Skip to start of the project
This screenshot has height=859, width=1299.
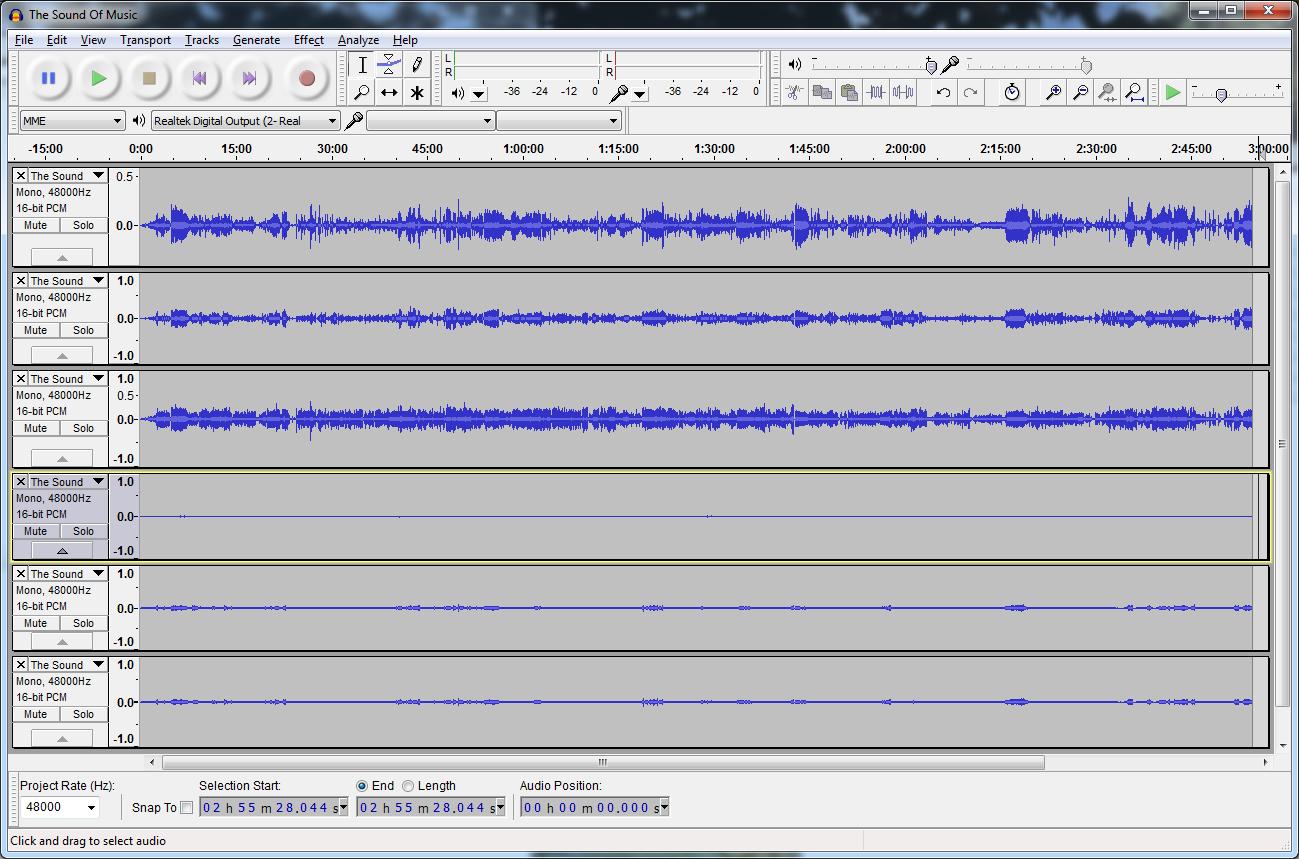coord(199,78)
